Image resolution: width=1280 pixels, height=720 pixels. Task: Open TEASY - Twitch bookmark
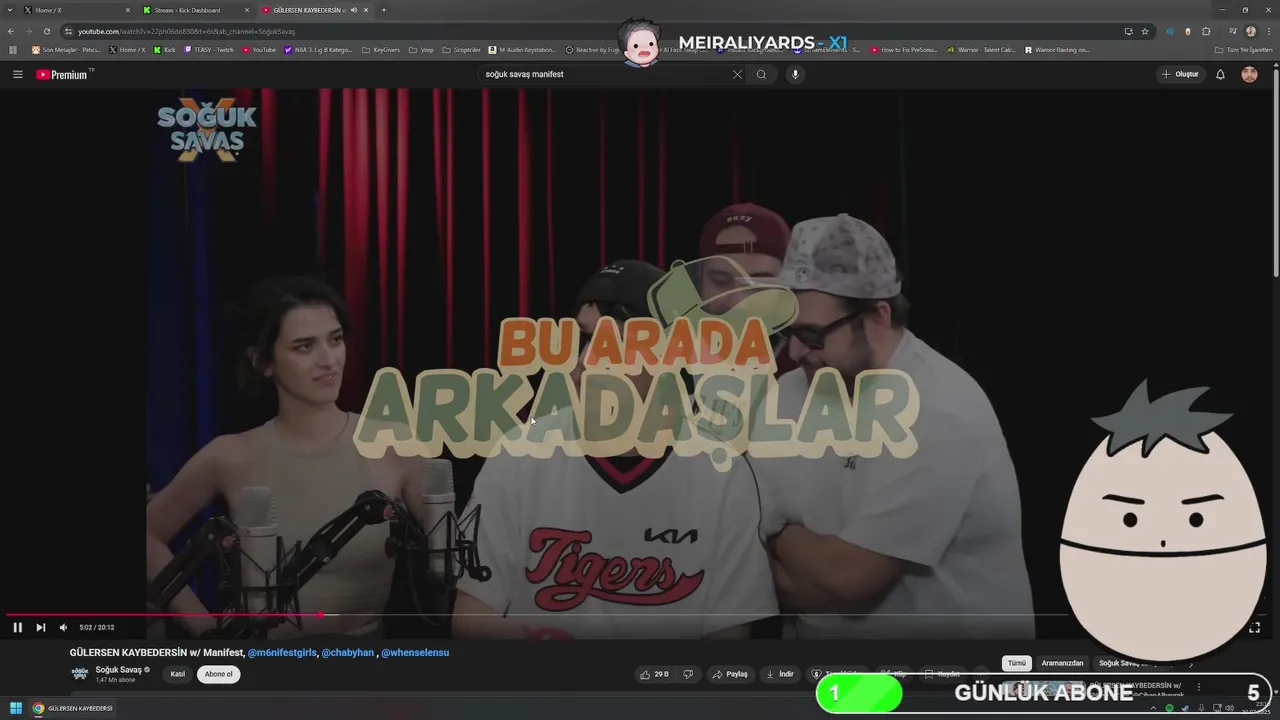click(209, 49)
